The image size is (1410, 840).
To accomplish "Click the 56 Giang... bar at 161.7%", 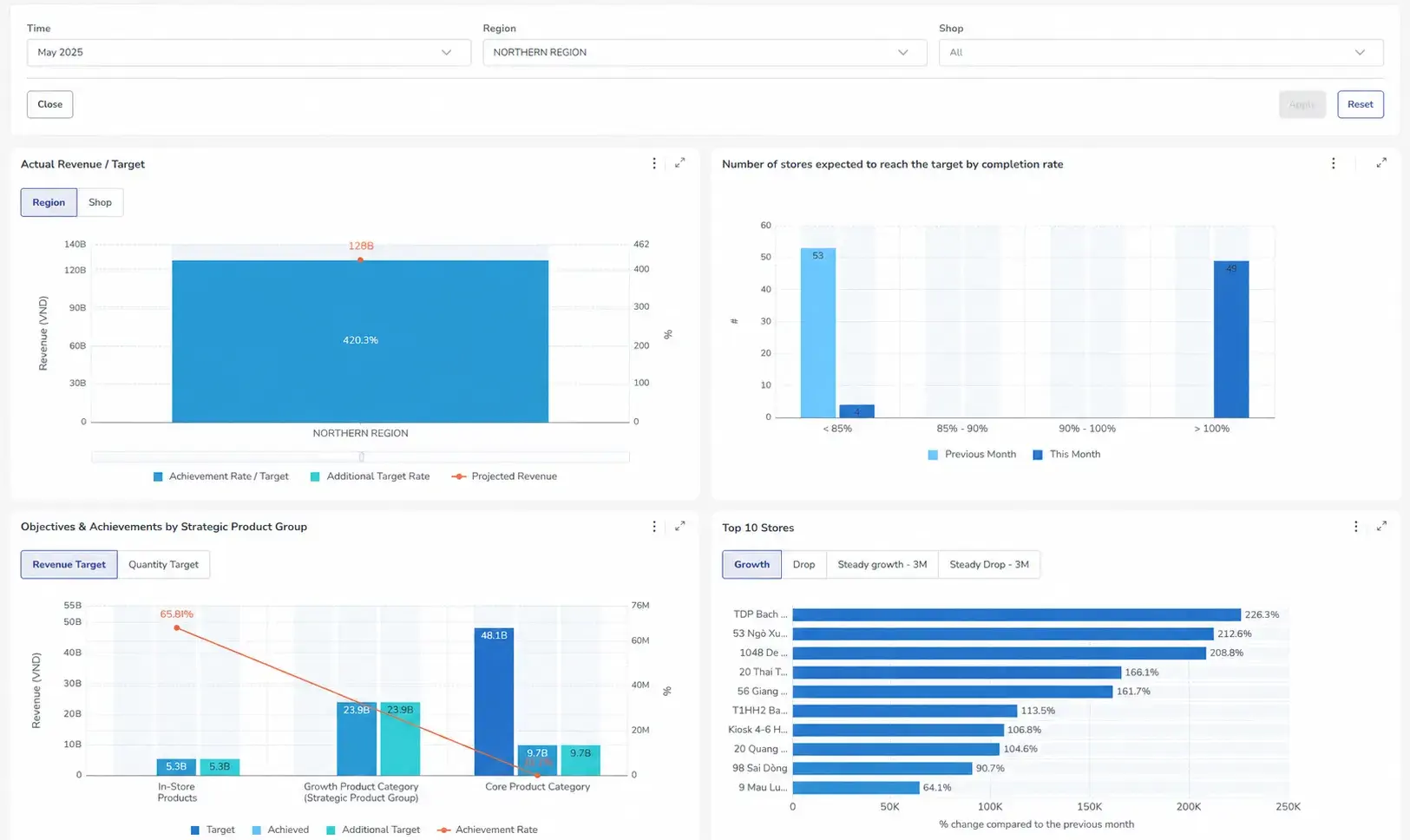I will [953, 692].
